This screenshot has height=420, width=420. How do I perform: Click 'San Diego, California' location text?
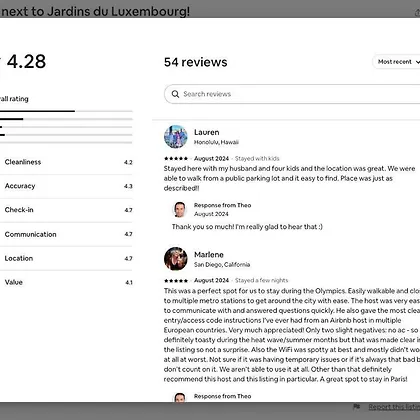tap(222, 265)
